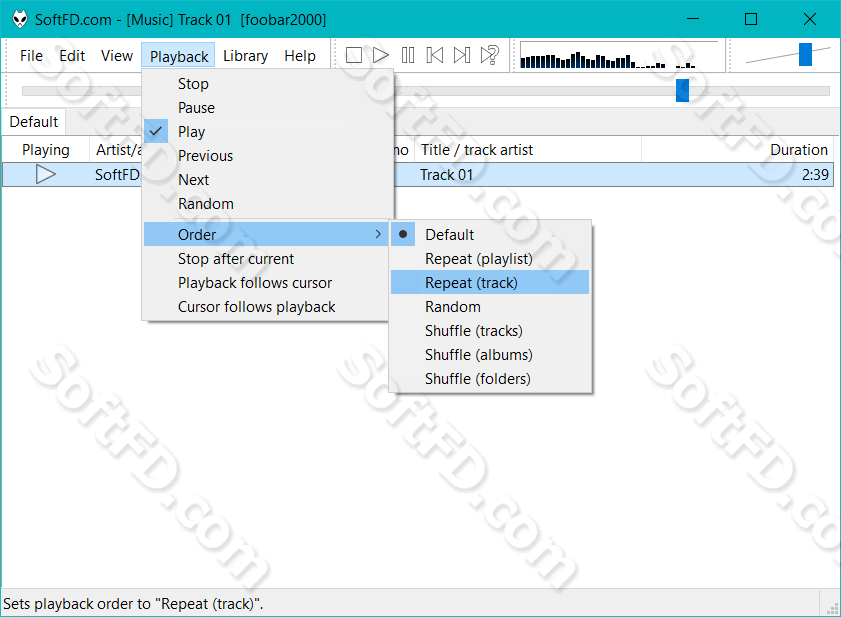Set playback order to Random
This screenshot has height=617, width=841.
coord(490,306)
